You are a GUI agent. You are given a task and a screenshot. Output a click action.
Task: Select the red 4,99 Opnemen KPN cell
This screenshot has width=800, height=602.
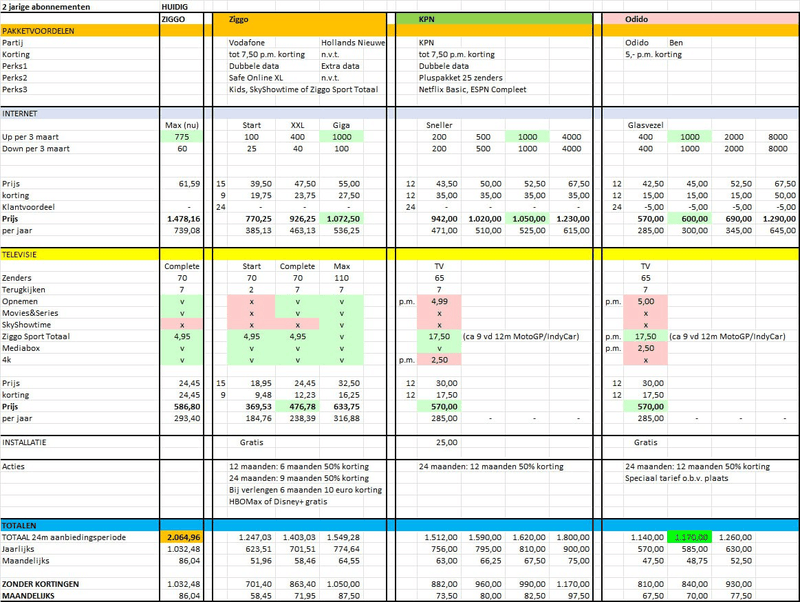[439, 302]
